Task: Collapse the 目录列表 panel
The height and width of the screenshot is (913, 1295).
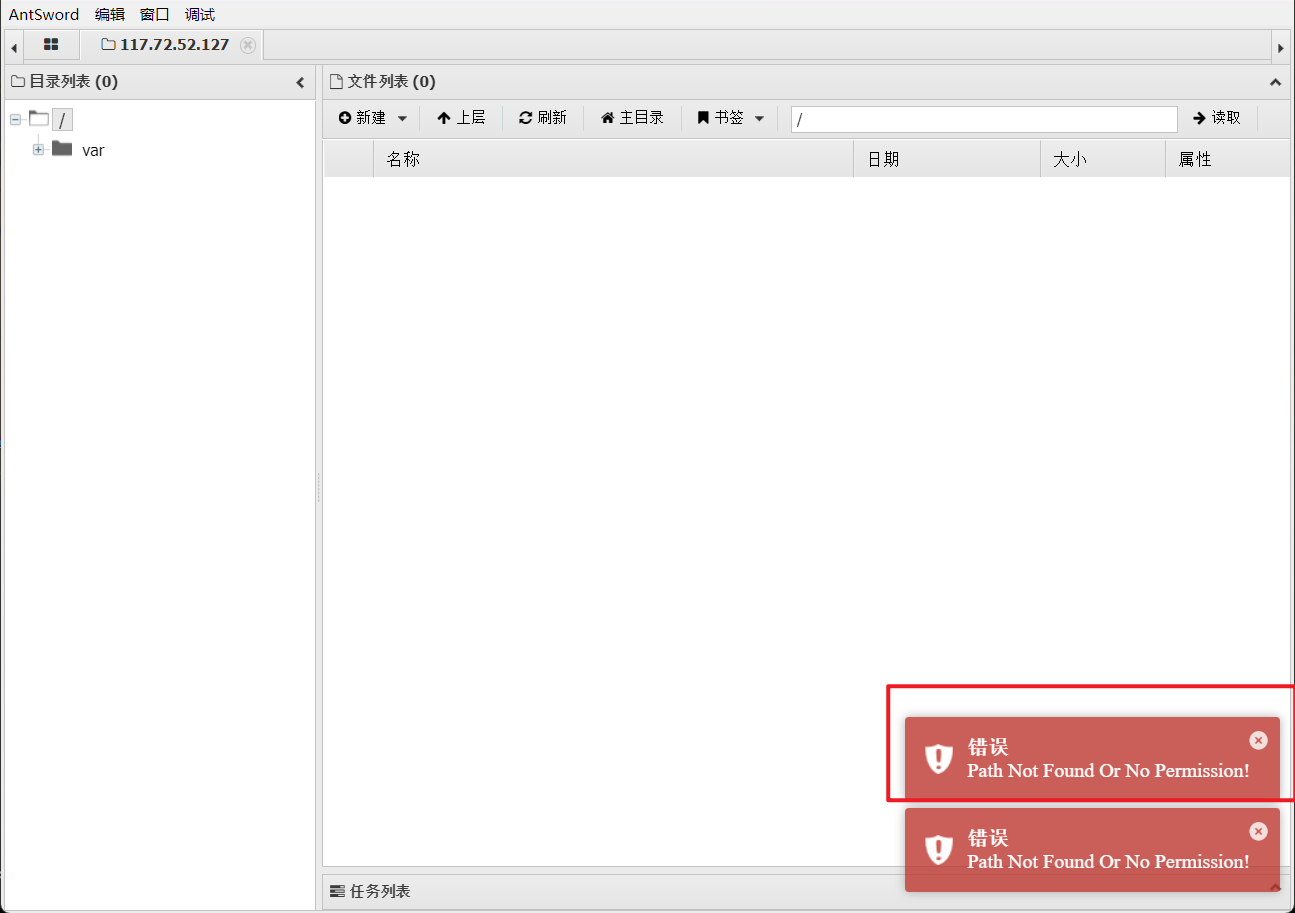Action: 300,82
